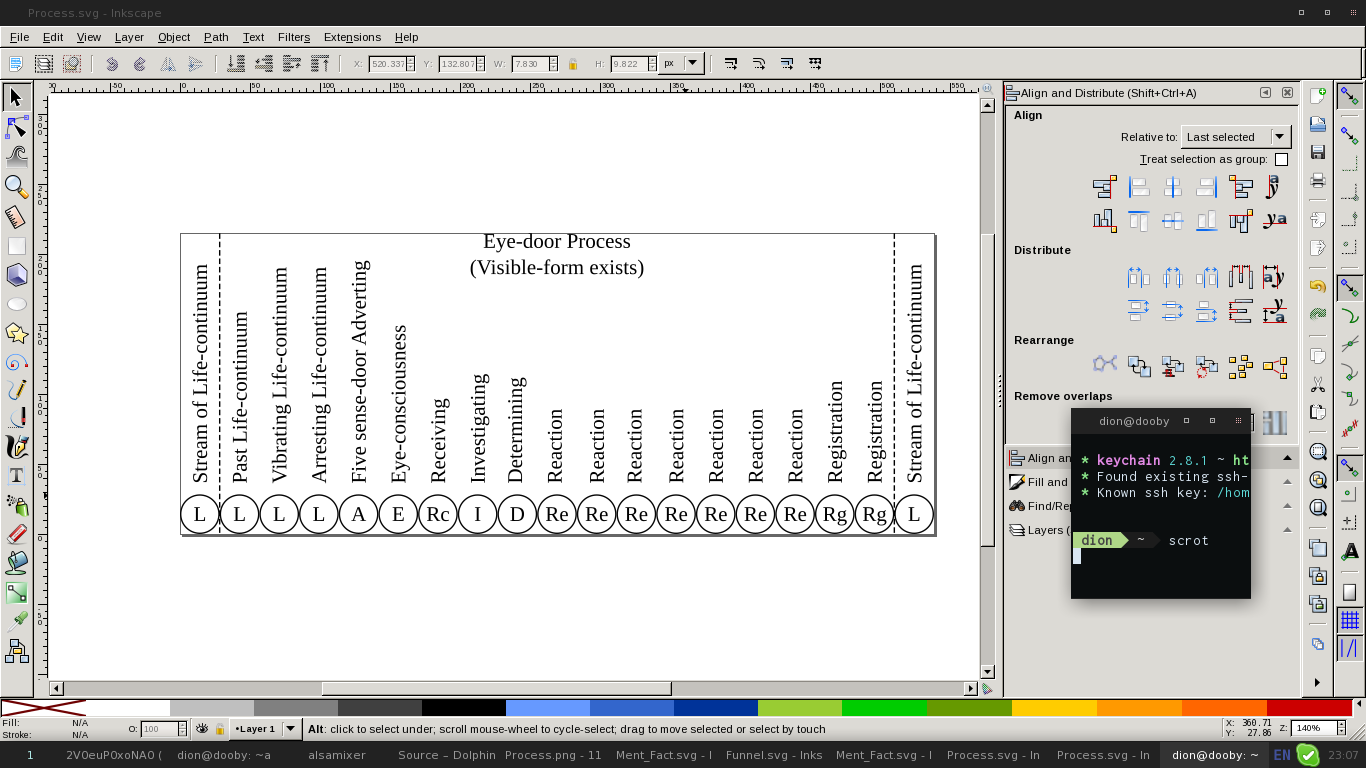The width and height of the screenshot is (1366, 768).
Task: Open the Relative to dropdown
Action: [x=1236, y=137]
